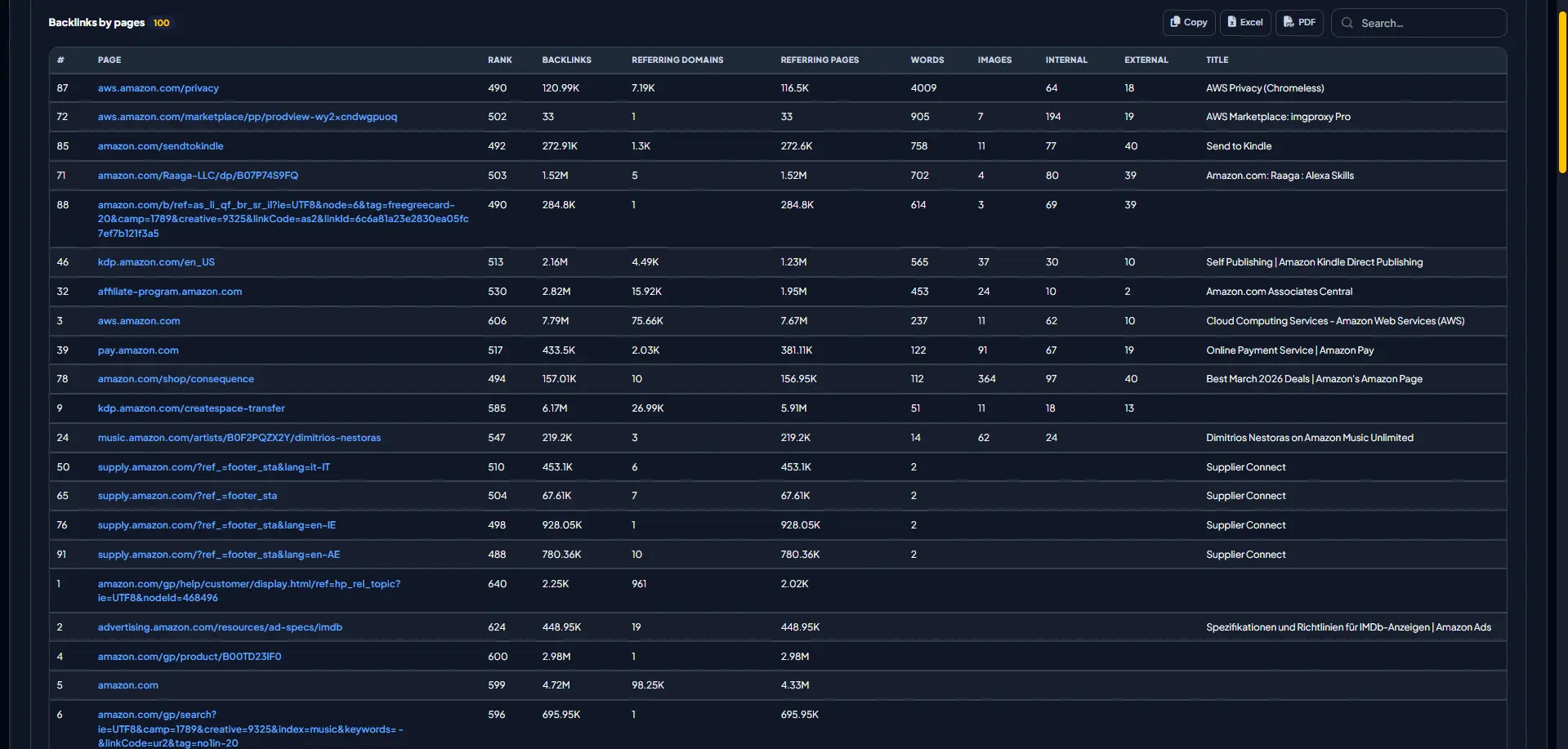The height and width of the screenshot is (749, 1568).
Task: Sort table by Words column
Action: pyautogui.click(x=927, y=60)
